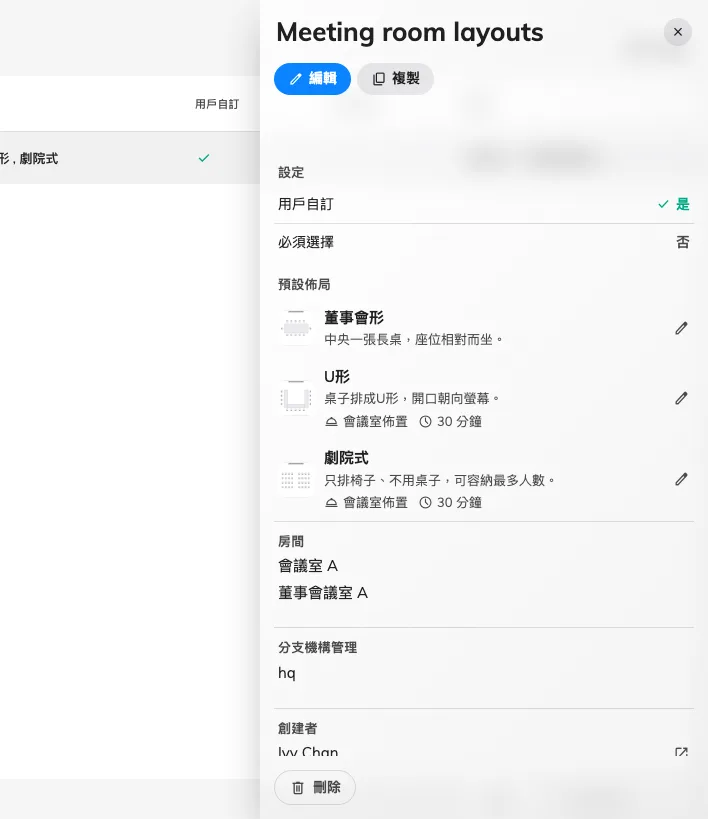Screen dimensions: 708x819
Task: Click 會議室佈置 tag under 劇院式 layout
Action: click(366, 502)
